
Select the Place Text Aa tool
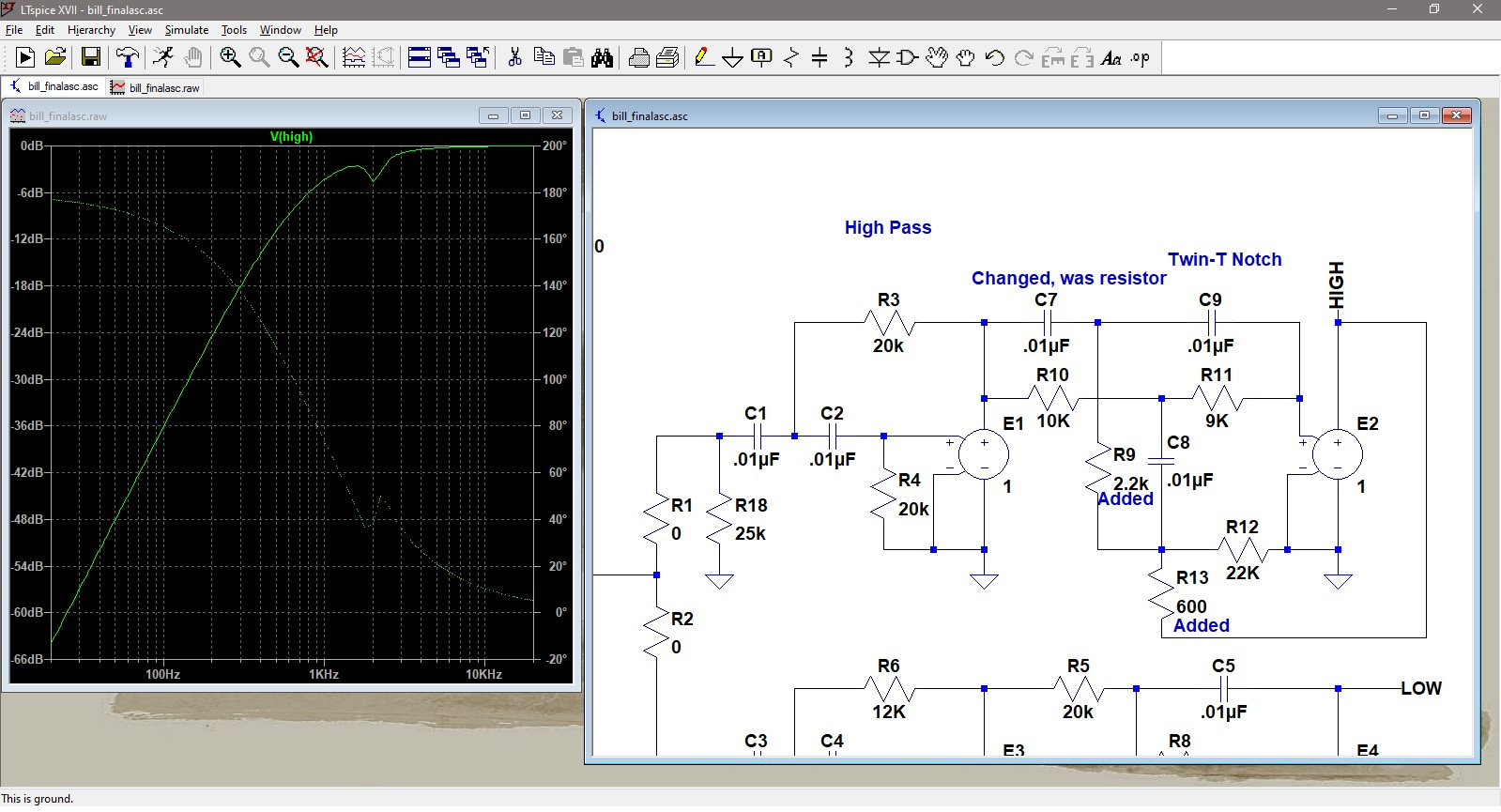click(x=1111, y=58)
